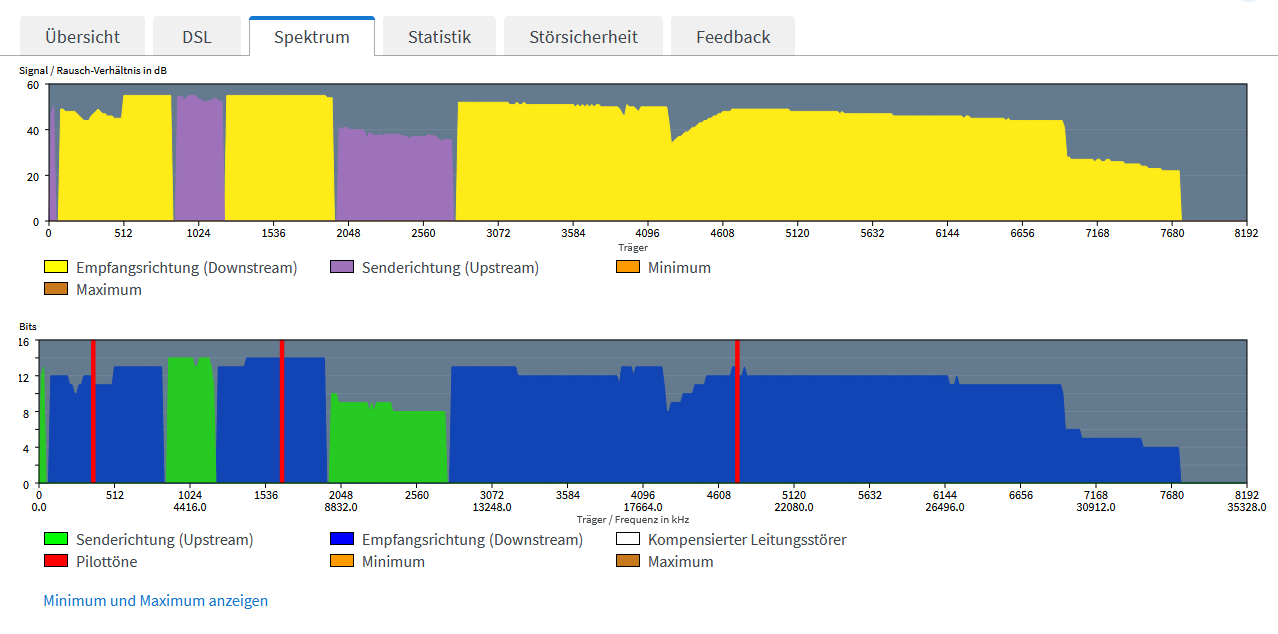Click the 'Träger' label under the SNR chart
This screenshot has height=634, width=1278.
tap(633, 246)
